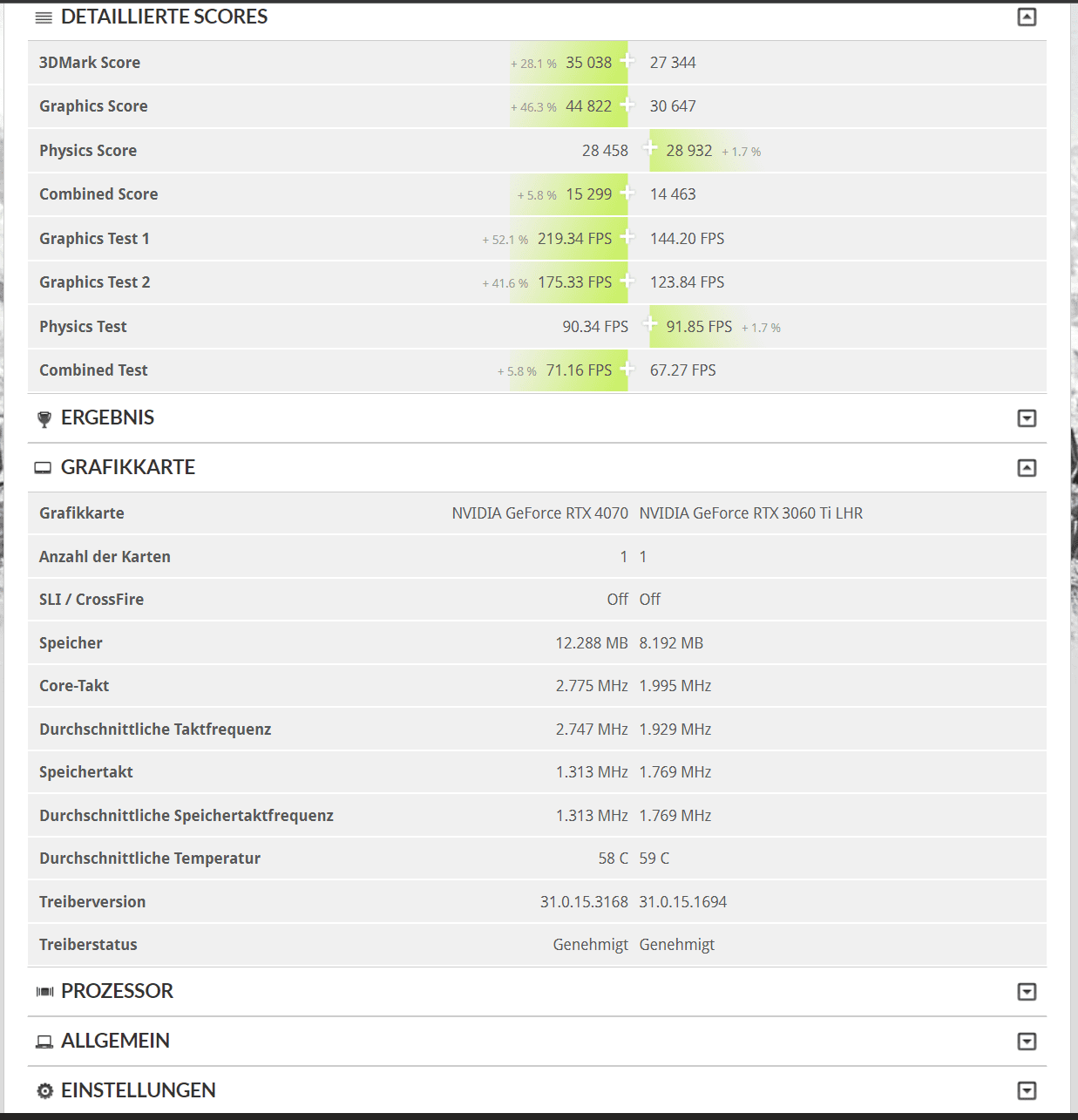This screenshot has width=1078, height=1120.
Task: Expand the Prozessor section
Action: [x=1027, y=992]
